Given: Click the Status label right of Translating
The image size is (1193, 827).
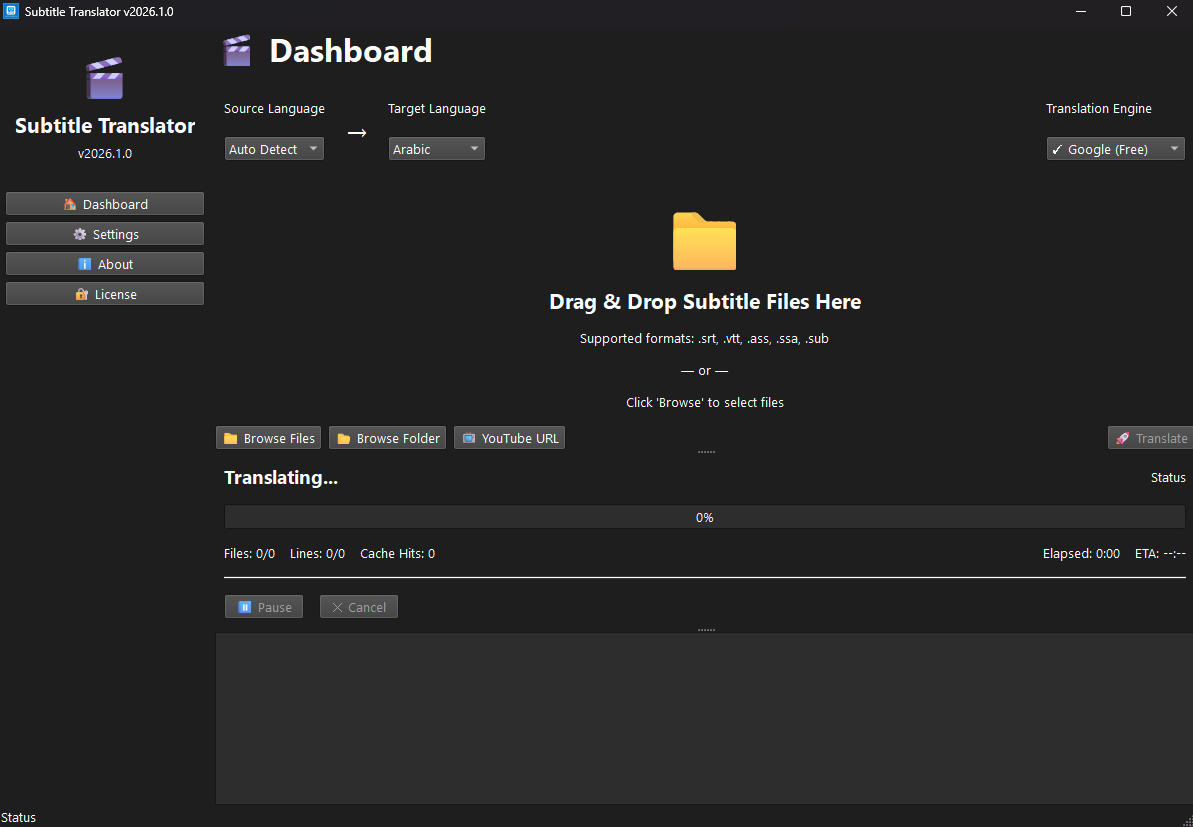Looking at the screenshot, I should point(1168,478).
